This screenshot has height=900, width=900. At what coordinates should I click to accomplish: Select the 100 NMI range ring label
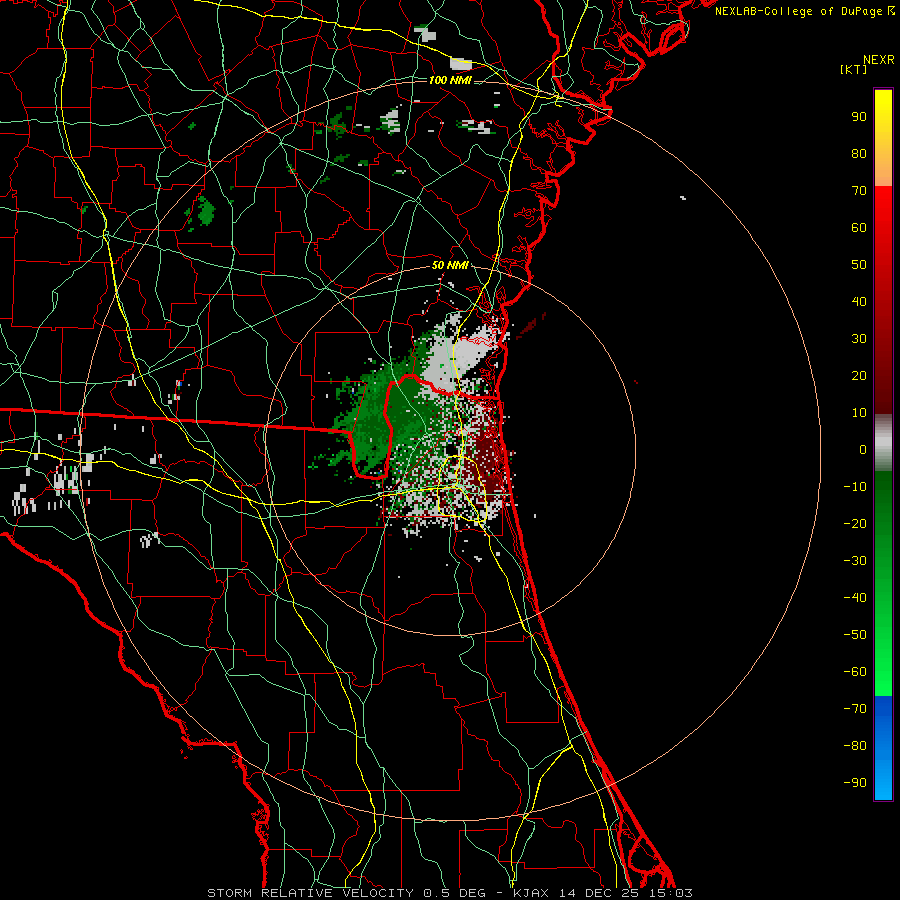coord(450,80)
